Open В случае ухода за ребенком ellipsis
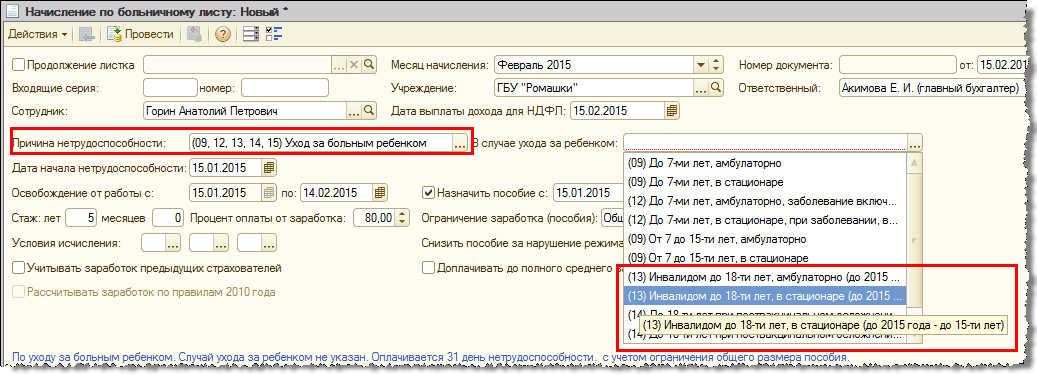This screenshot has width=1037, height=375. [x=933, y=144]
